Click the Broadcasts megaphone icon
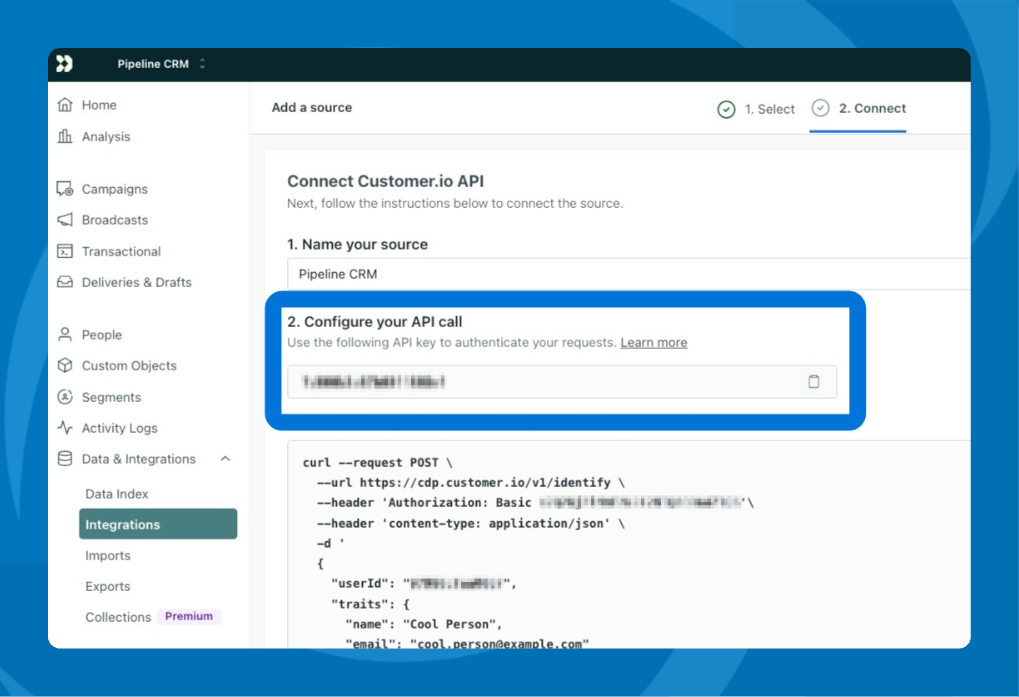 click(x=65, y=220)
